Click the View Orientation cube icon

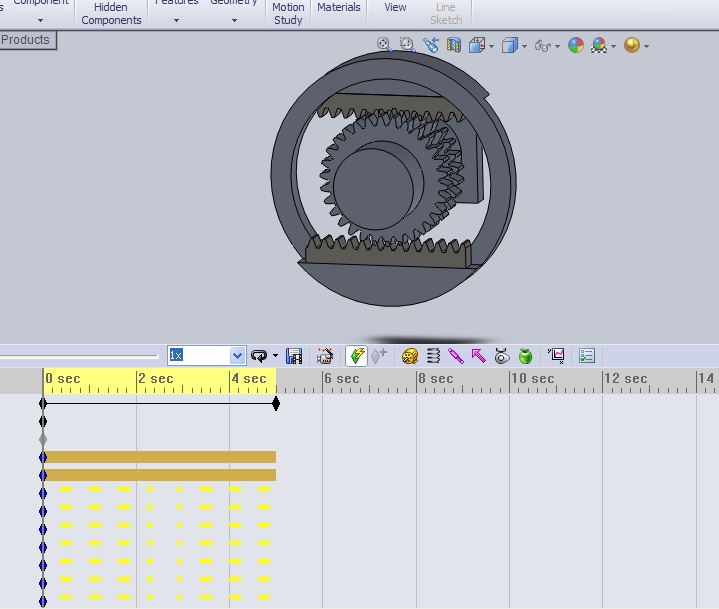coord(477,45)
